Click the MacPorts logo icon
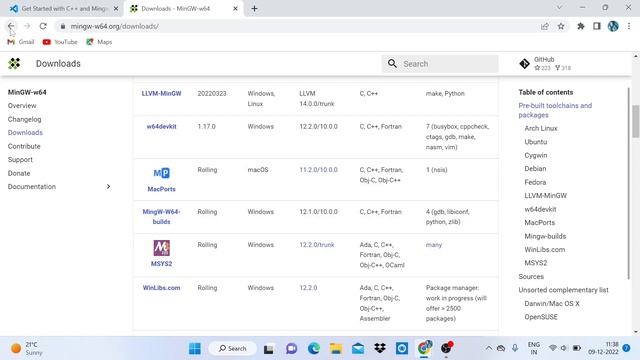 [161, 173]
